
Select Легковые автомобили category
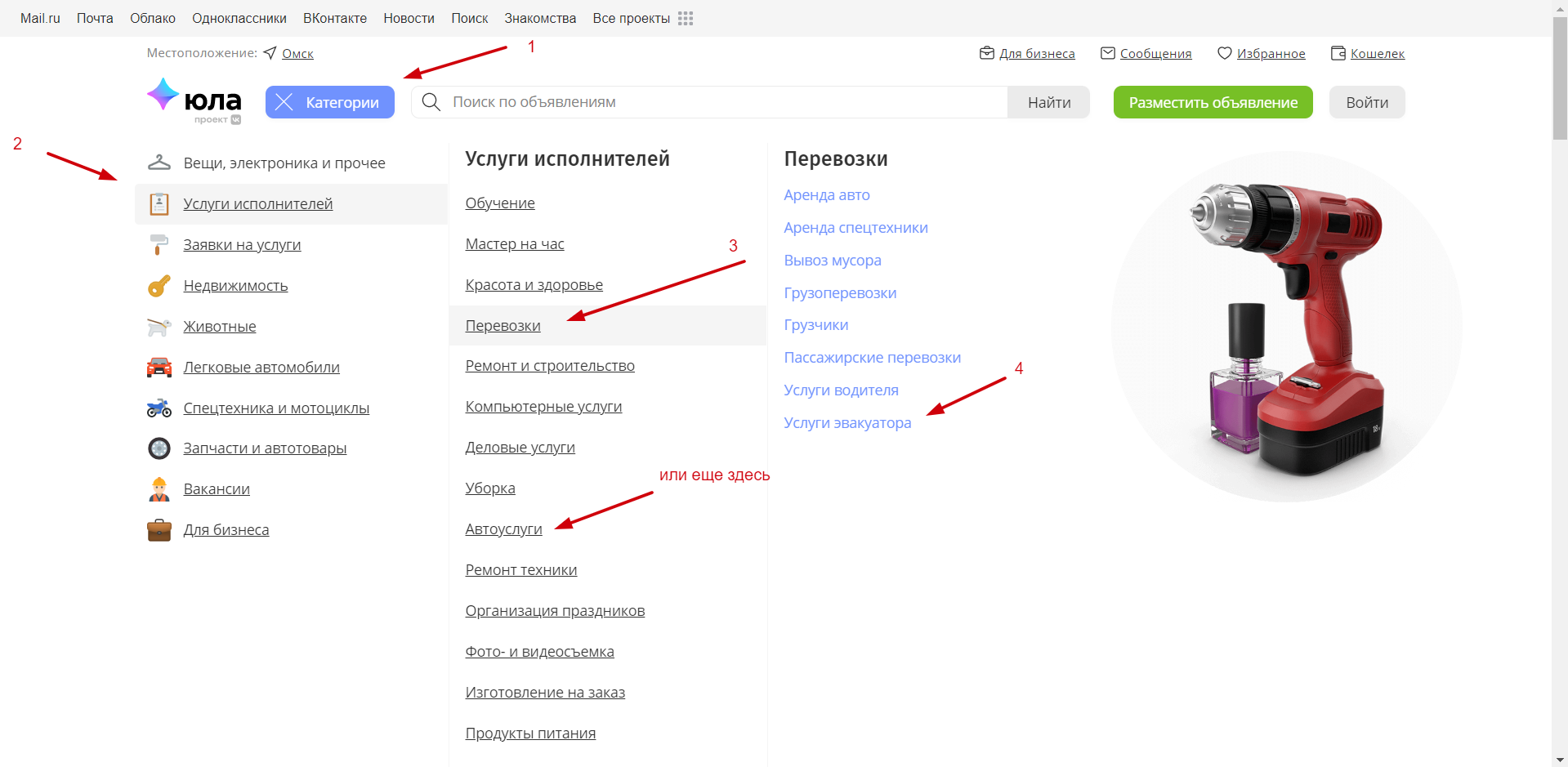pos(261,368)
